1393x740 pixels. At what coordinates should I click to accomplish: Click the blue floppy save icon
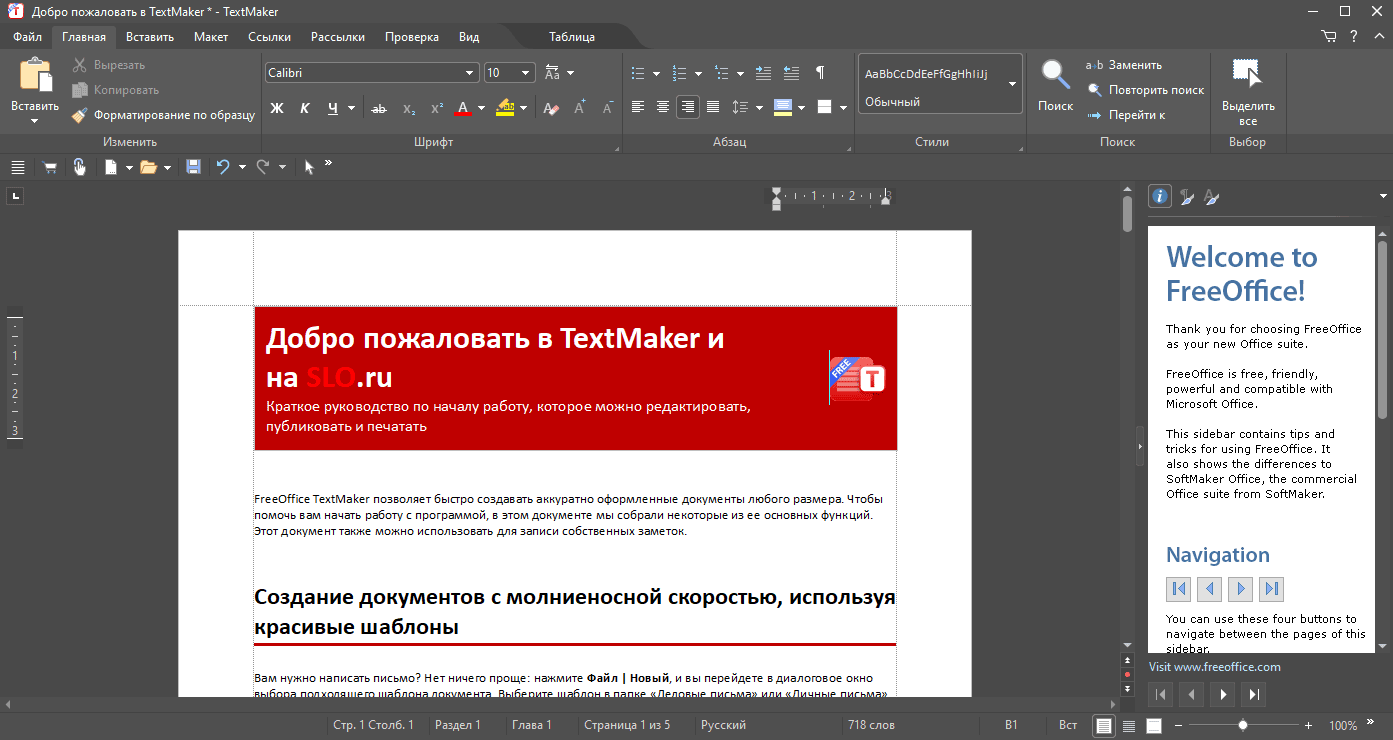pos(193,167)
